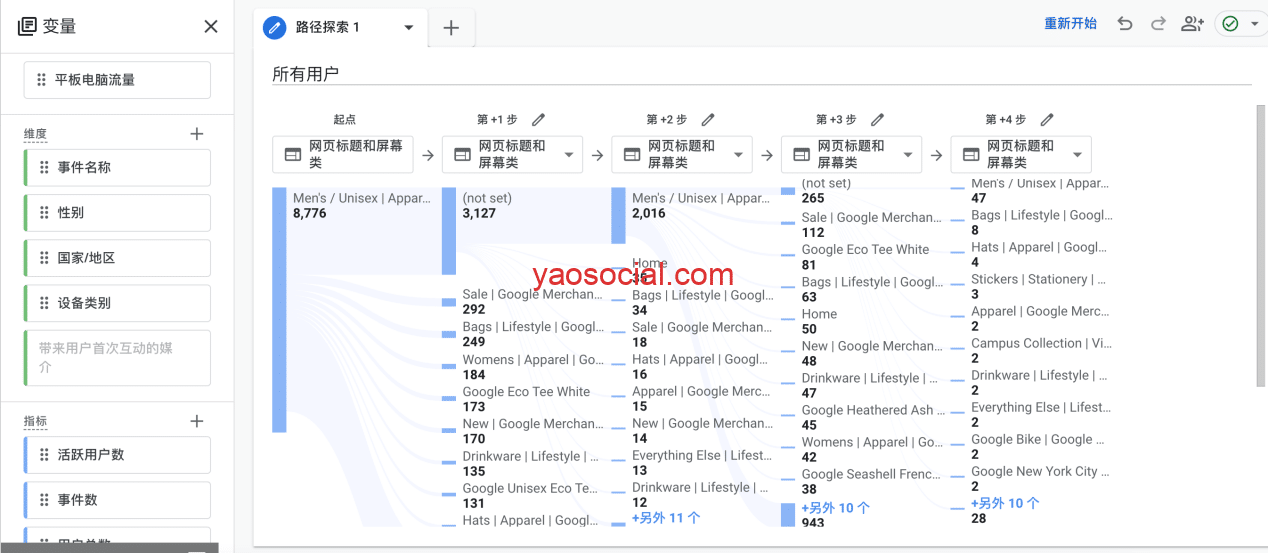Open the share with users icon

coord(1191,24)
